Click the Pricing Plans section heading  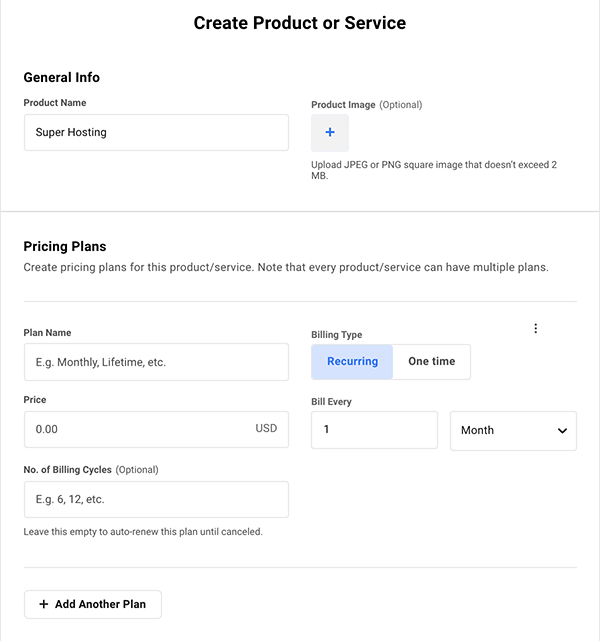coord(65,246)
